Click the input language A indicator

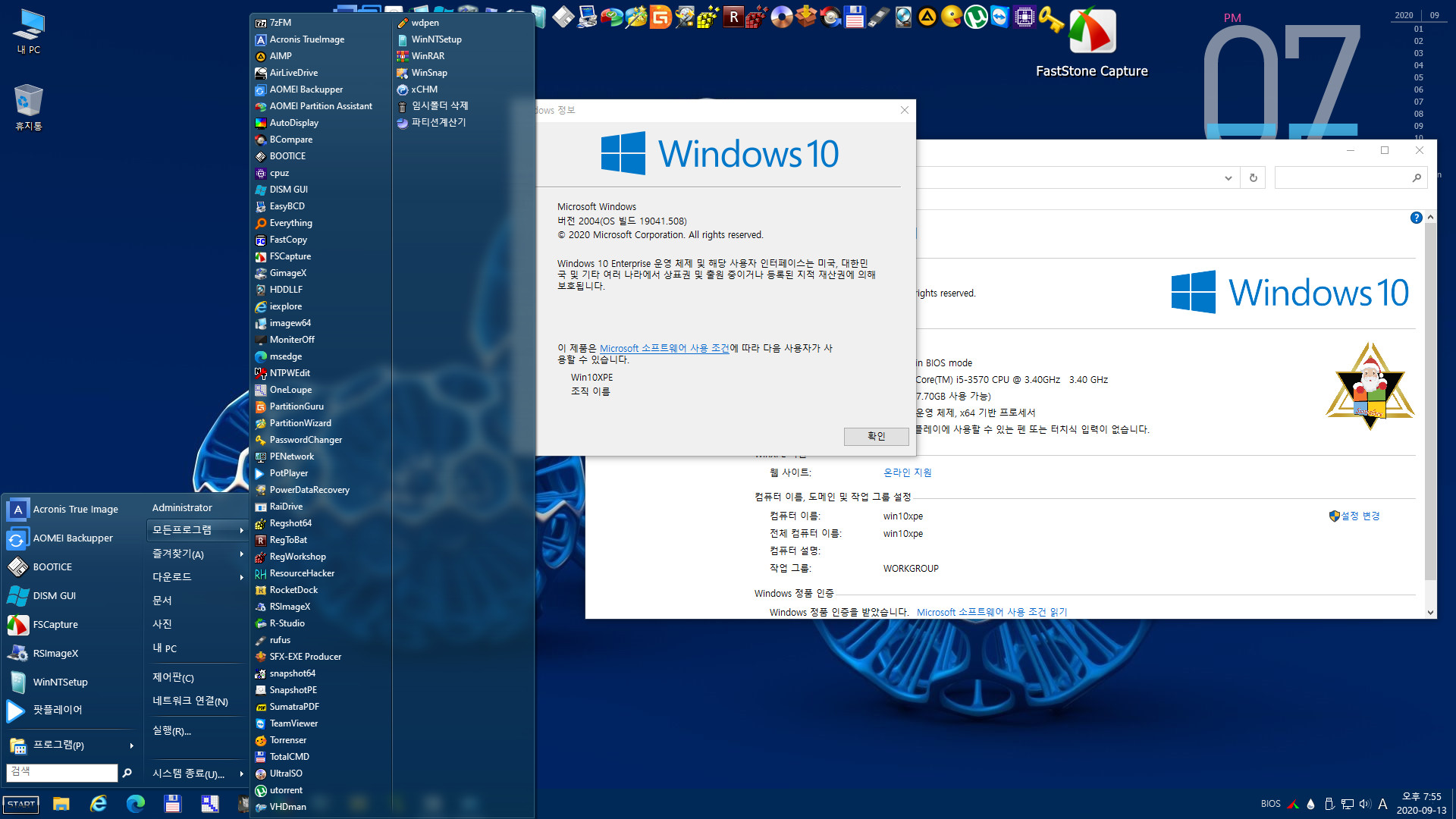tap(1382, 804)
